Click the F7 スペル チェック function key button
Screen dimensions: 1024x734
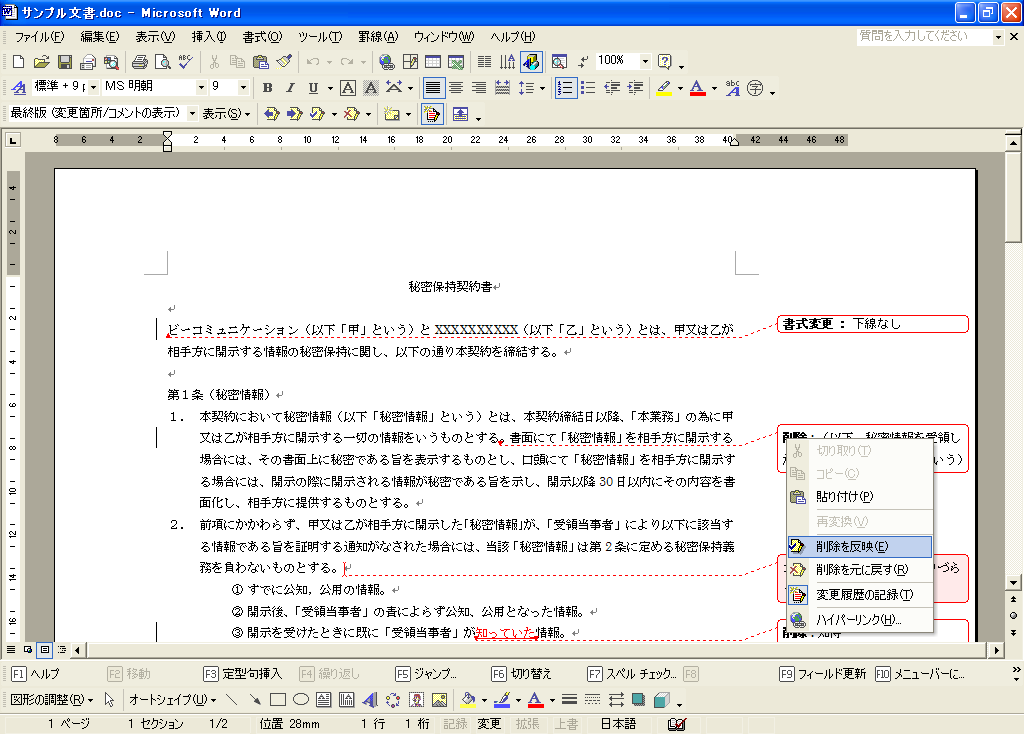pyautogui.click(x=632, y=674)
